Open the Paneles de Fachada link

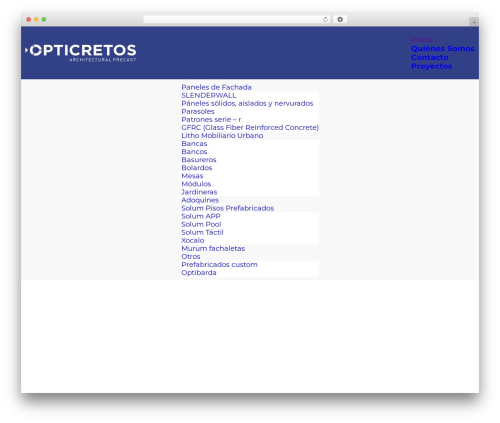point(216,87)
